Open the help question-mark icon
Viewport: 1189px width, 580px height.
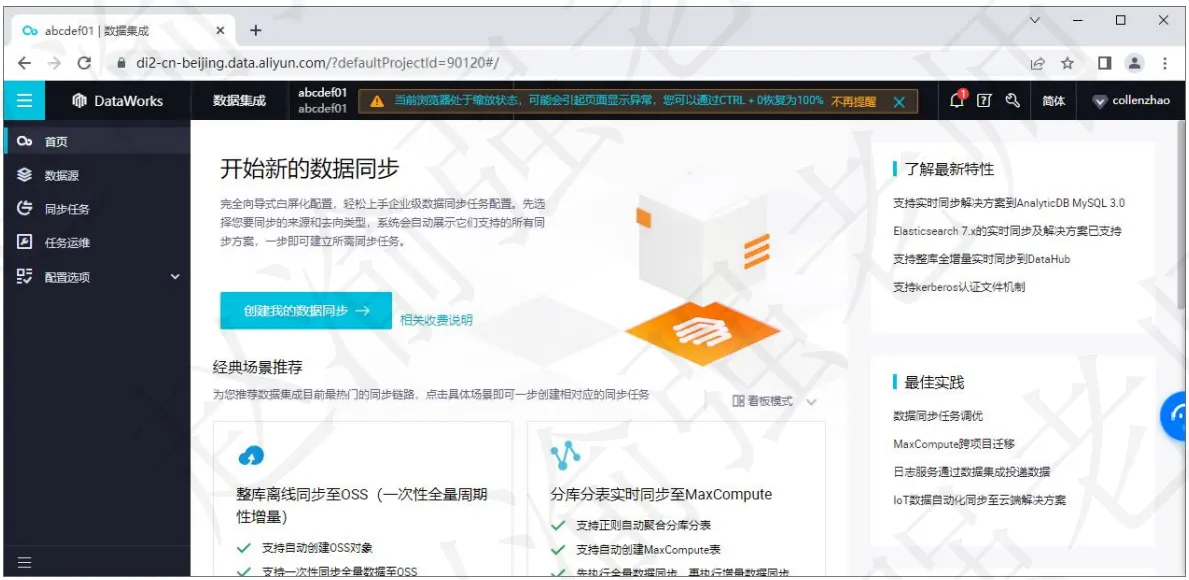984,100
